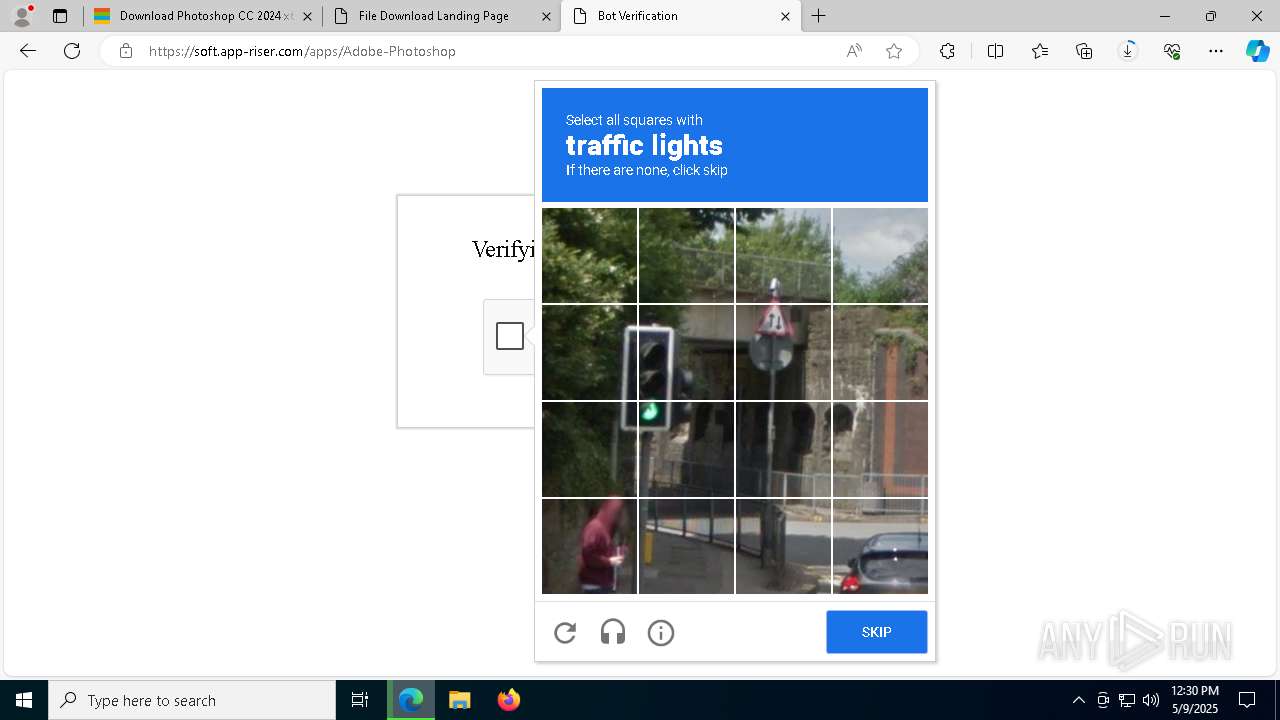
Task: Open Microsoft Edge from taskbar
Action: (411, 700)
